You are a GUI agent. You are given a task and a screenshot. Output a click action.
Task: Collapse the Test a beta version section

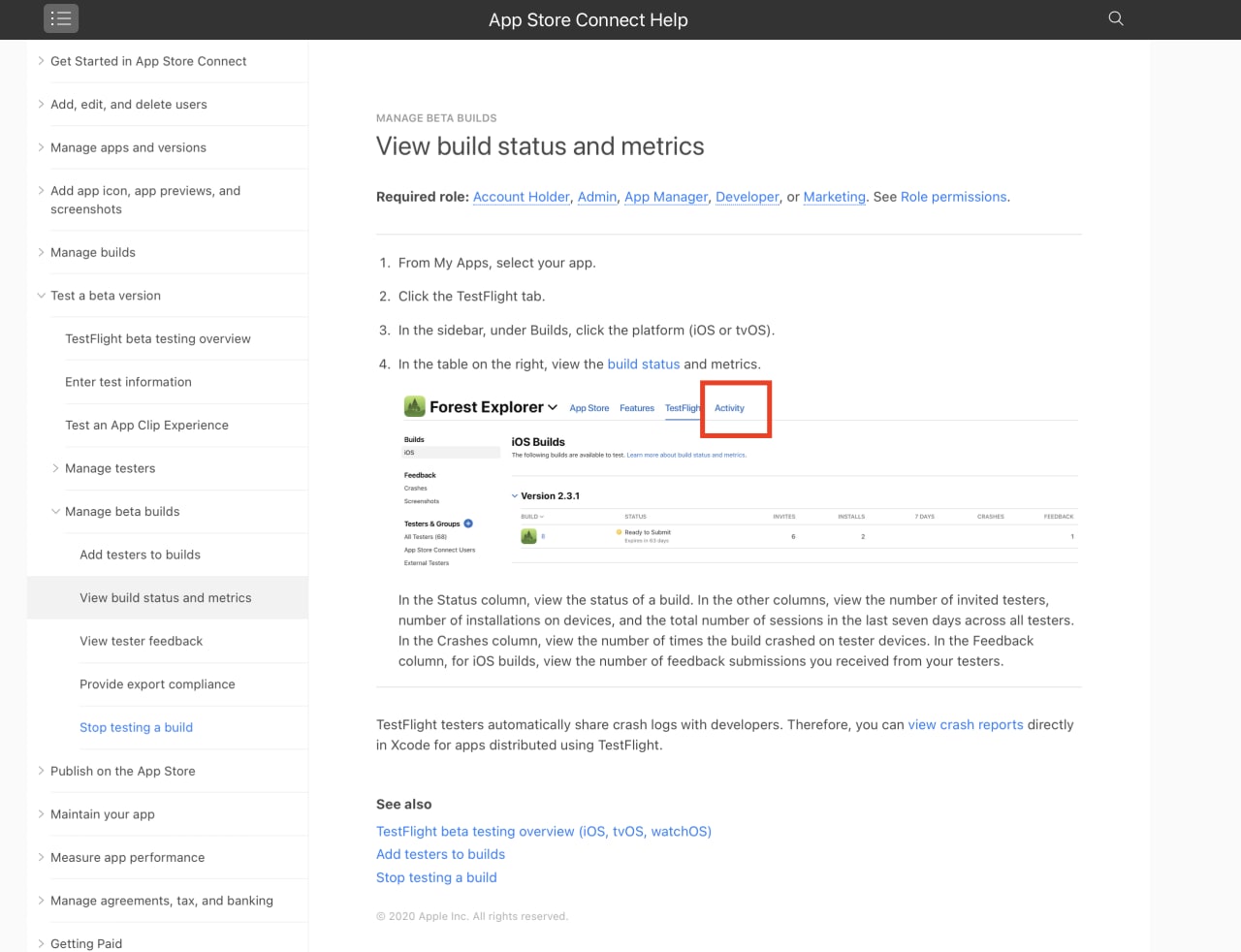[x=41, y=296]
